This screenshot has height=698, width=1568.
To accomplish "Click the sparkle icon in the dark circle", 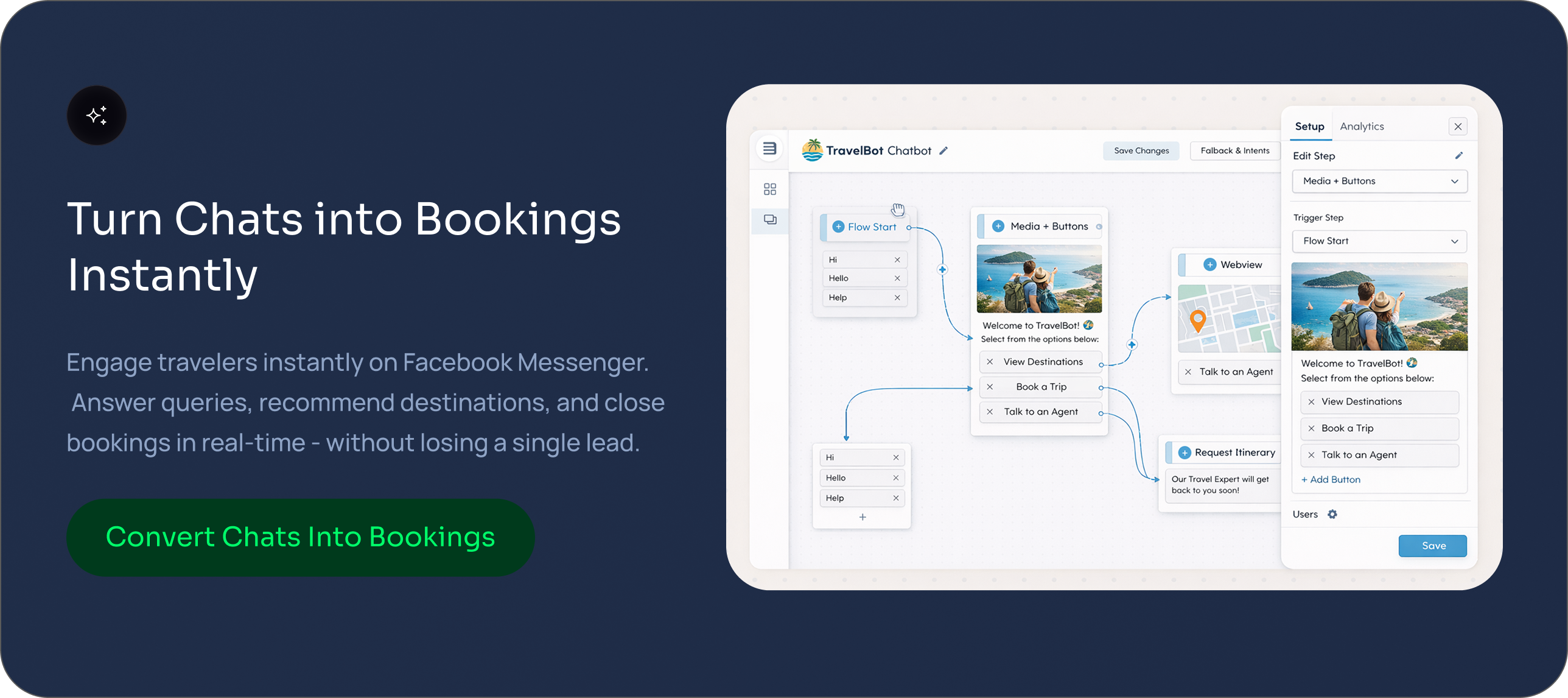I will click(x=97, y=115).
